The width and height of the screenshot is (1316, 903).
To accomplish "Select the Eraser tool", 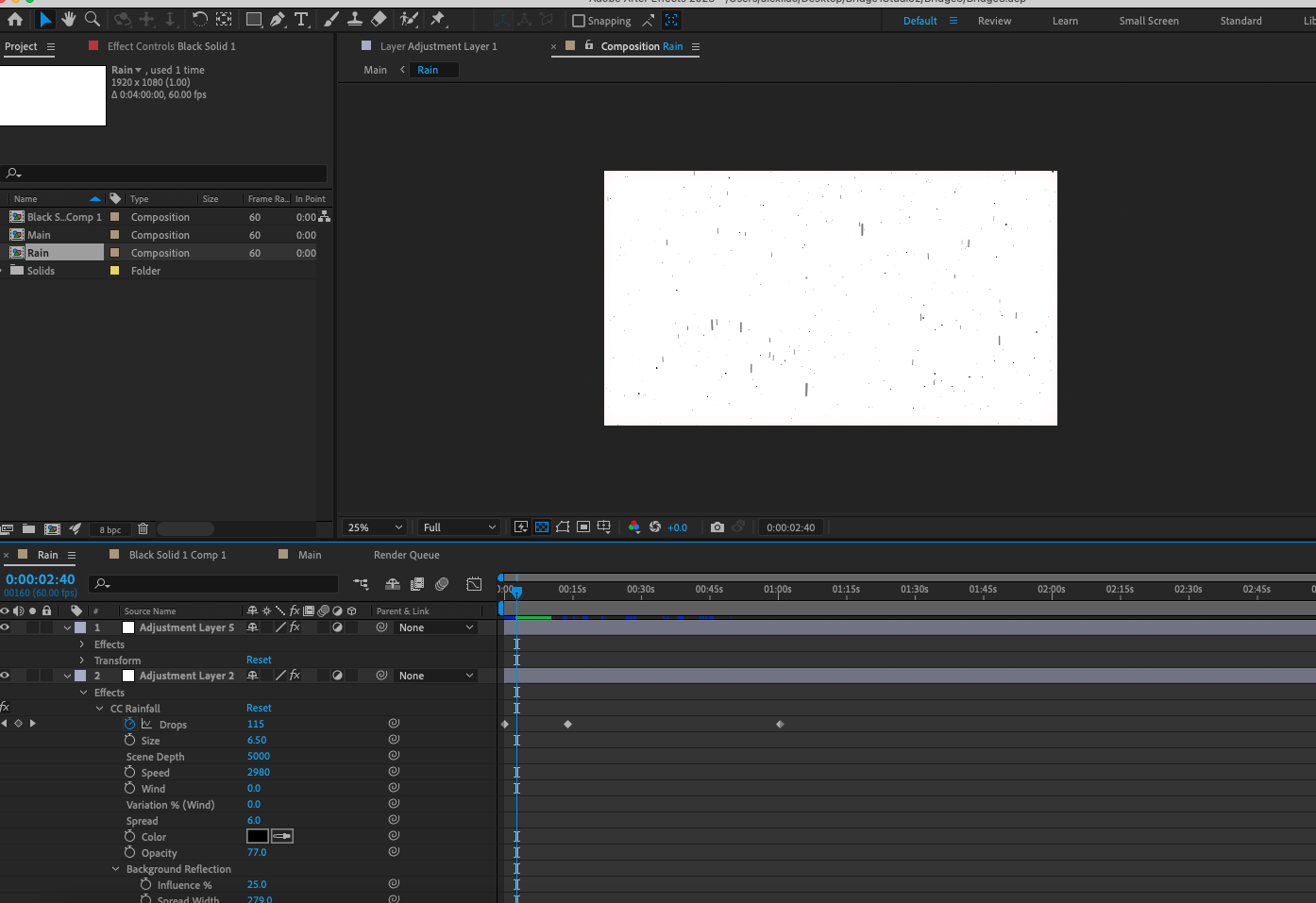I will coord(379,19).
